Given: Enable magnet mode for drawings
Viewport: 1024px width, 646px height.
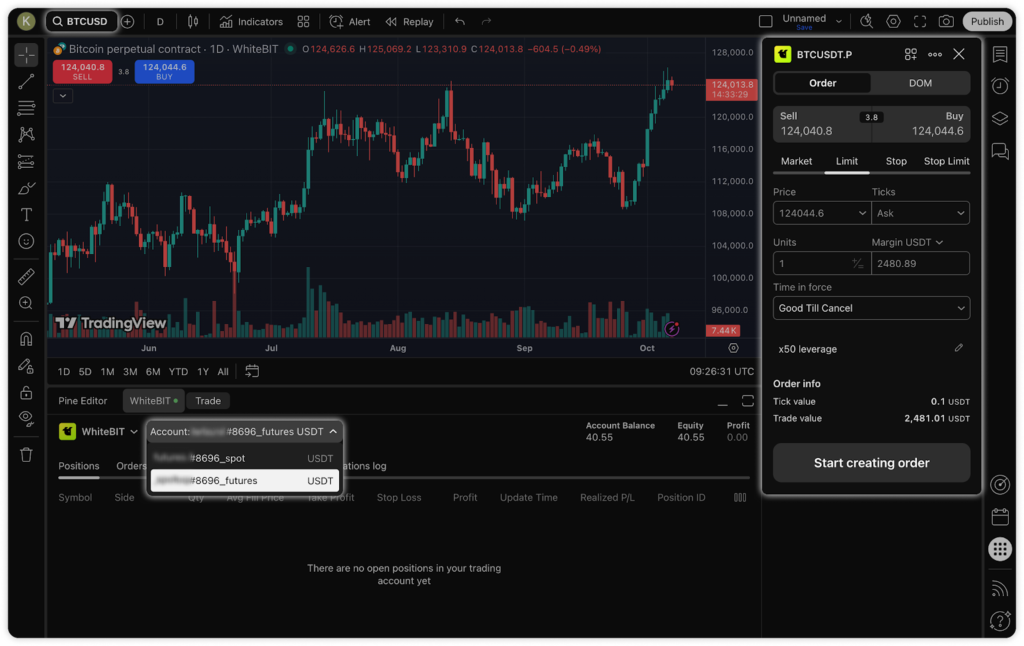Looking at the screenshot, I should tap(25, 338).
